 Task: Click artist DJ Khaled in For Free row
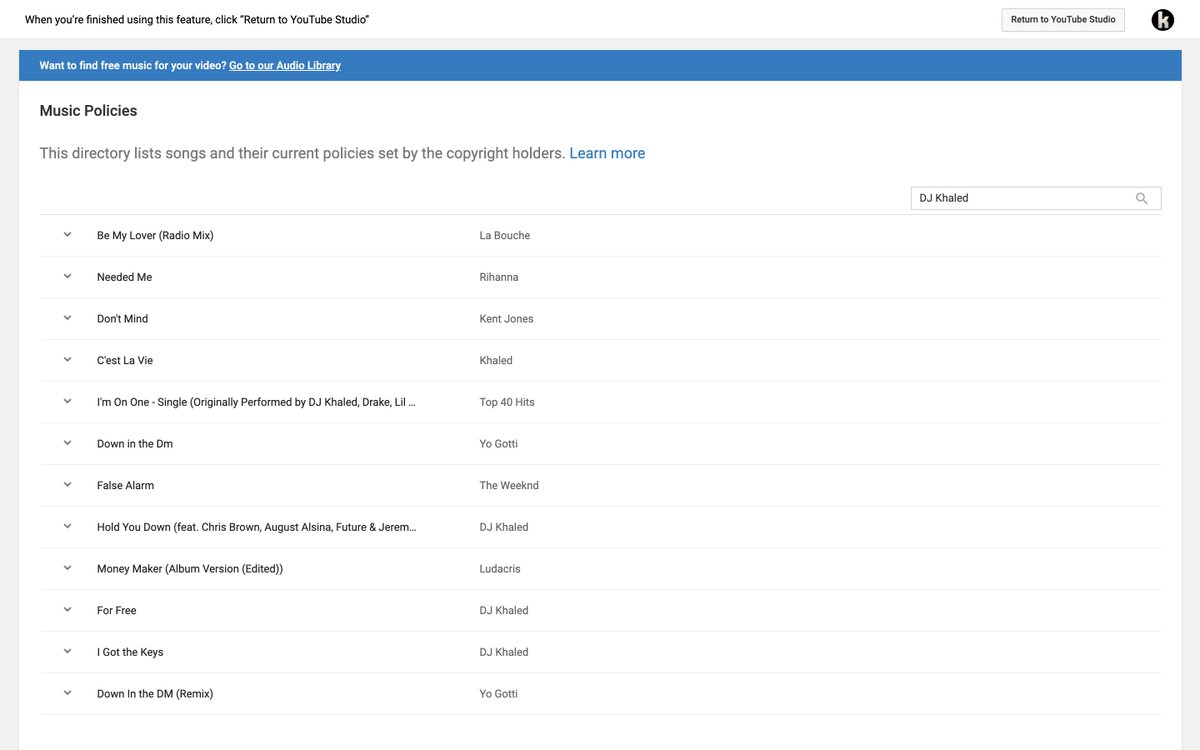(x=504, y=611)
